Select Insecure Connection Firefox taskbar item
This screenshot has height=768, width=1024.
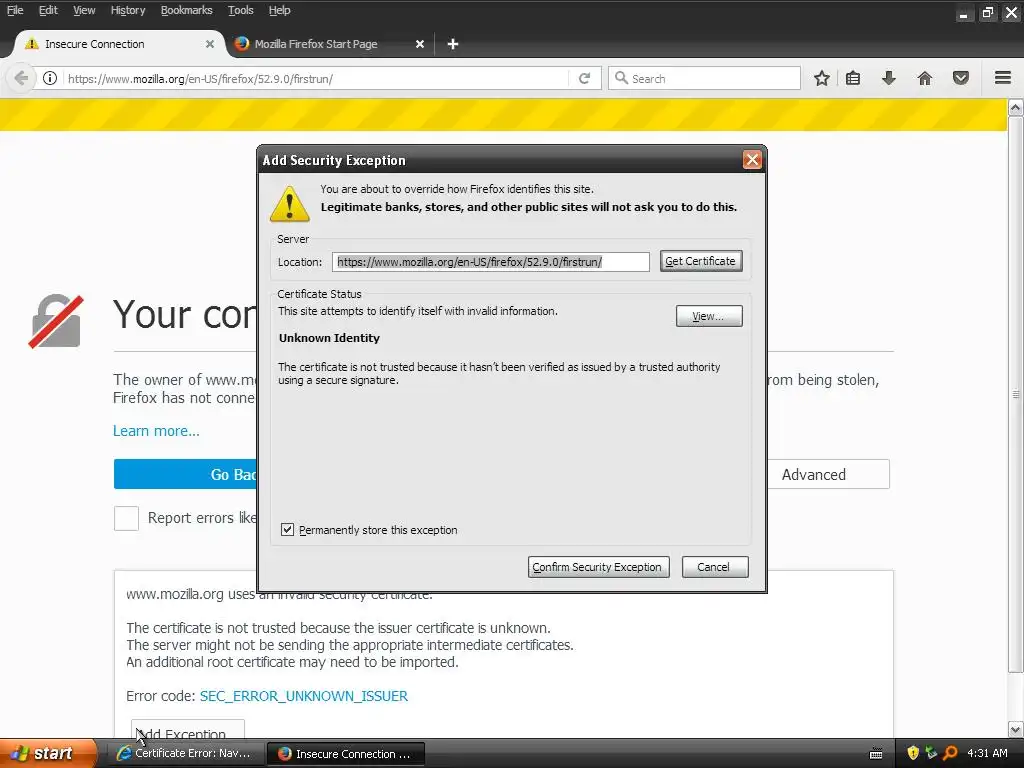tap(347, 754)
